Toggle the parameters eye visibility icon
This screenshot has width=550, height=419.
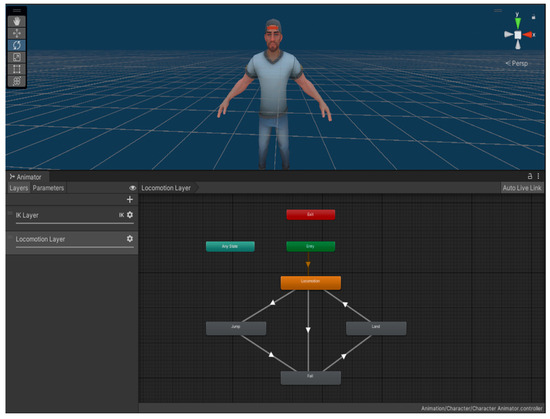coord(132,188)
